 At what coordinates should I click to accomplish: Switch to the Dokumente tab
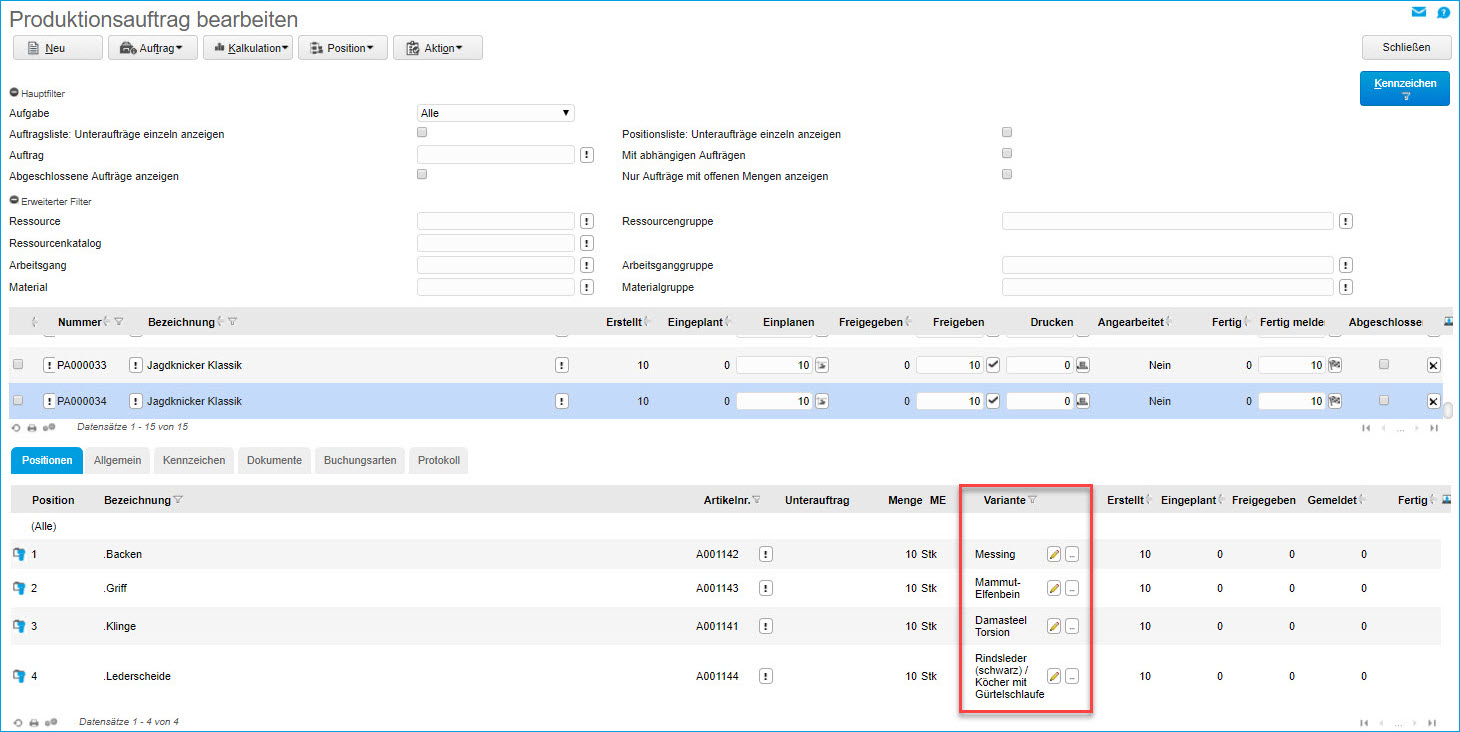(x=274, y=460)
